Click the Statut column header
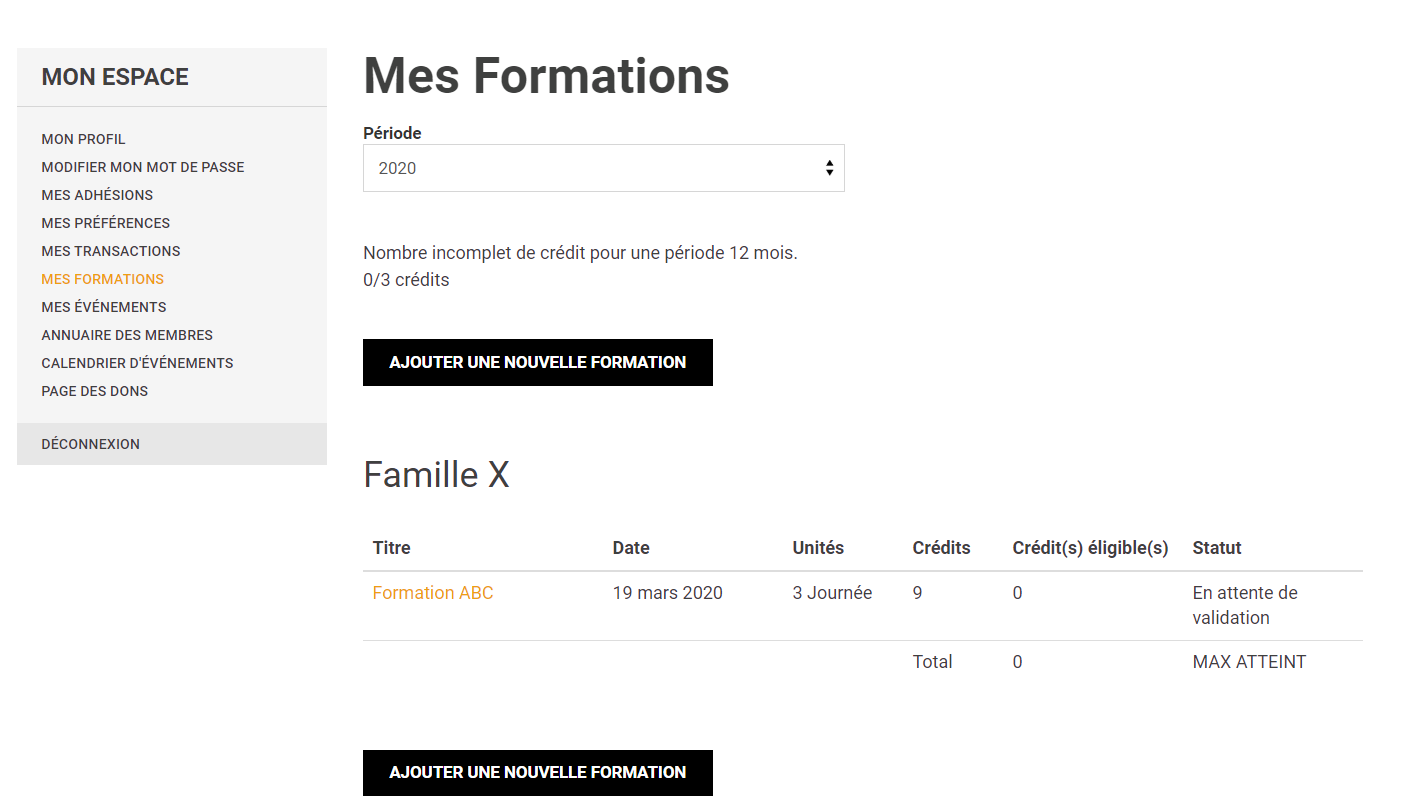 coord(1217,548)
